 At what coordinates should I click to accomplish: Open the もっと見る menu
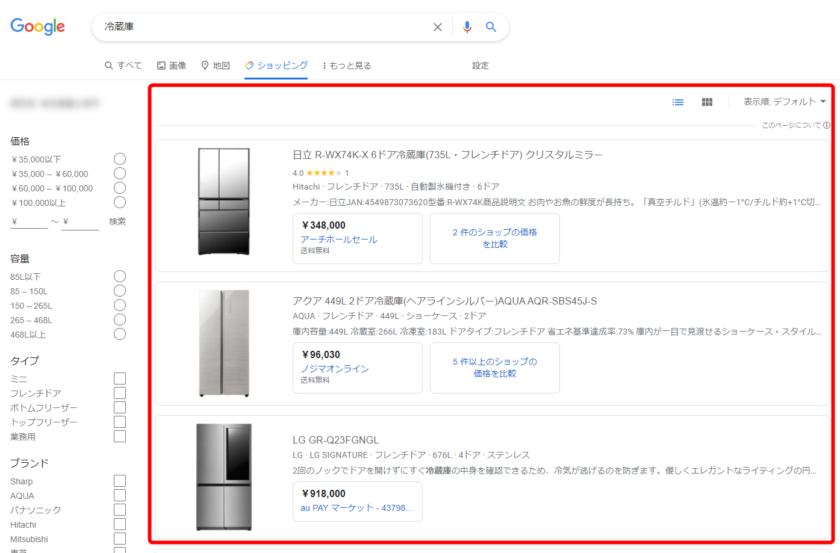pos(347,65)
